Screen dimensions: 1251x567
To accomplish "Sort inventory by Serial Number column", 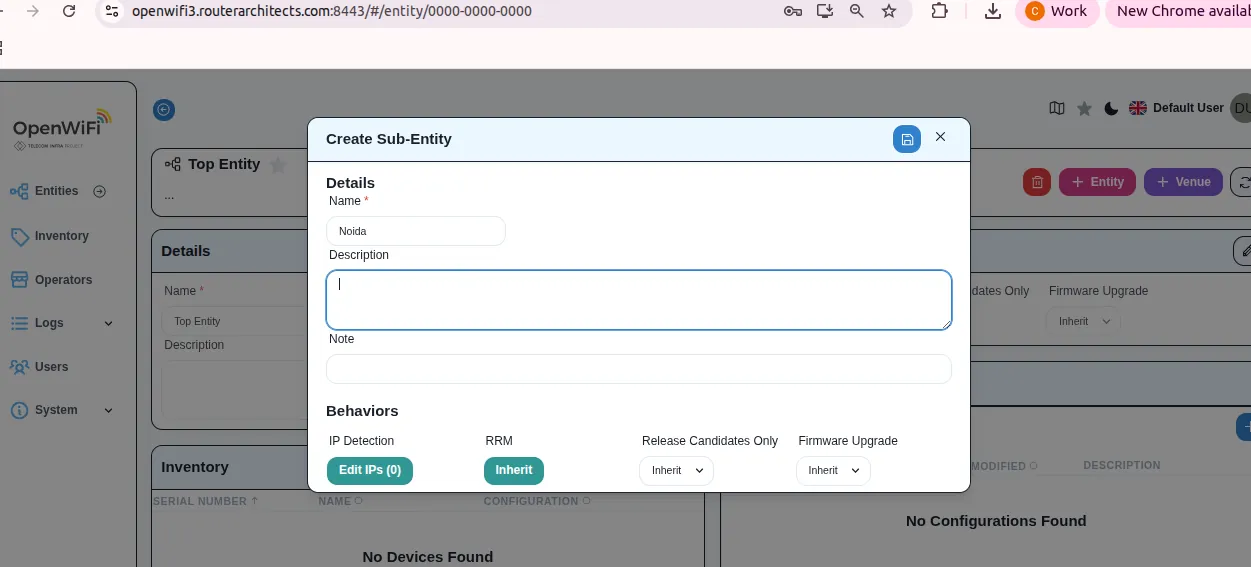I will pos(205,501).
